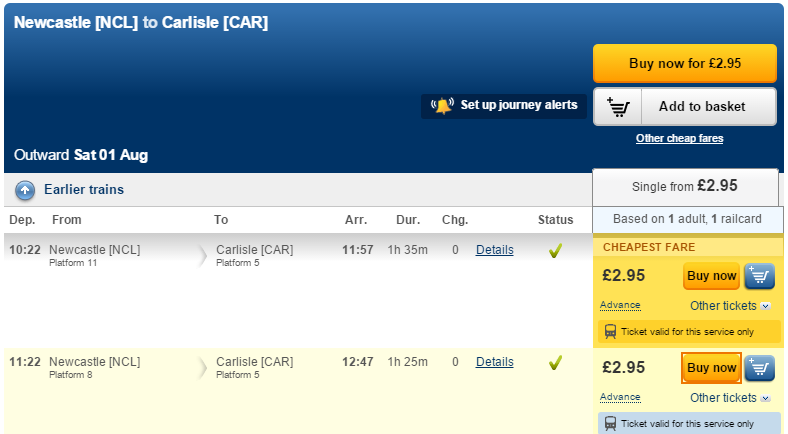
Task: Select the Single from £2.95 tab
Action: (685, 186)
